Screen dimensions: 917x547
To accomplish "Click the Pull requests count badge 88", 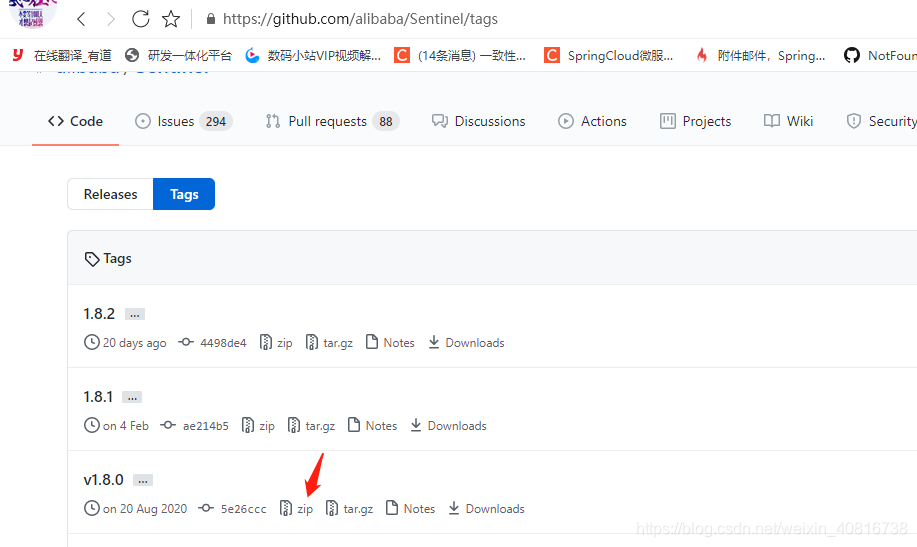I will [x=386, y=121].
